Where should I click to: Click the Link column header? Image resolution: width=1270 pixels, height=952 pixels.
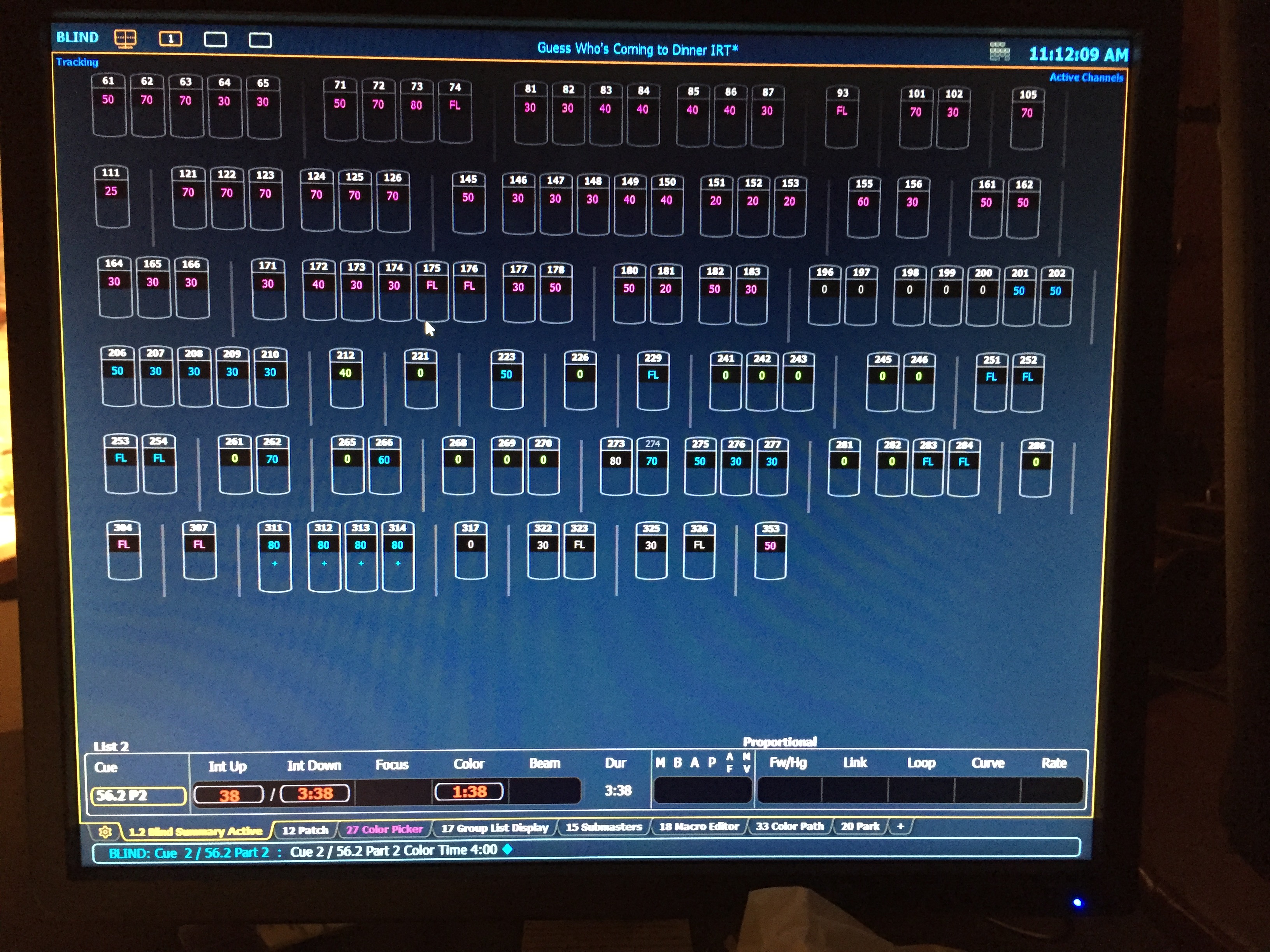click(855, 762)
